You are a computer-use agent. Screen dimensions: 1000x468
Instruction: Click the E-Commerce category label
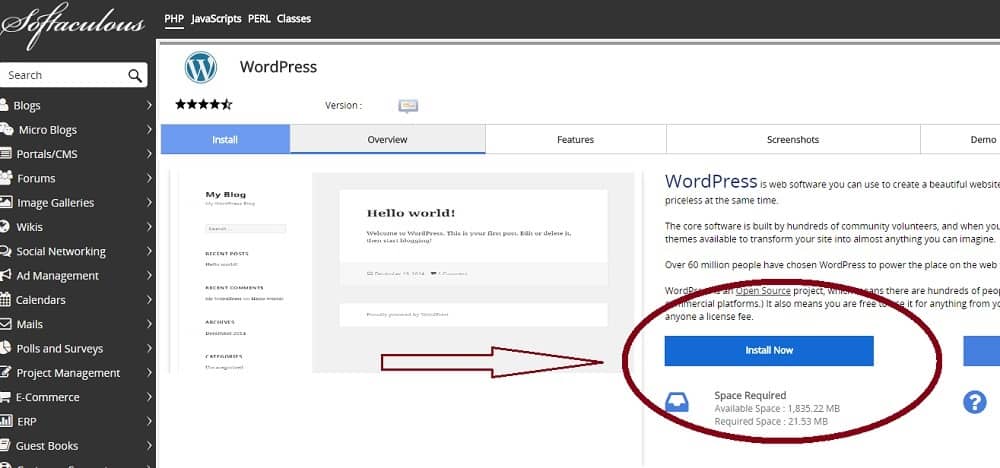(48, 397)
